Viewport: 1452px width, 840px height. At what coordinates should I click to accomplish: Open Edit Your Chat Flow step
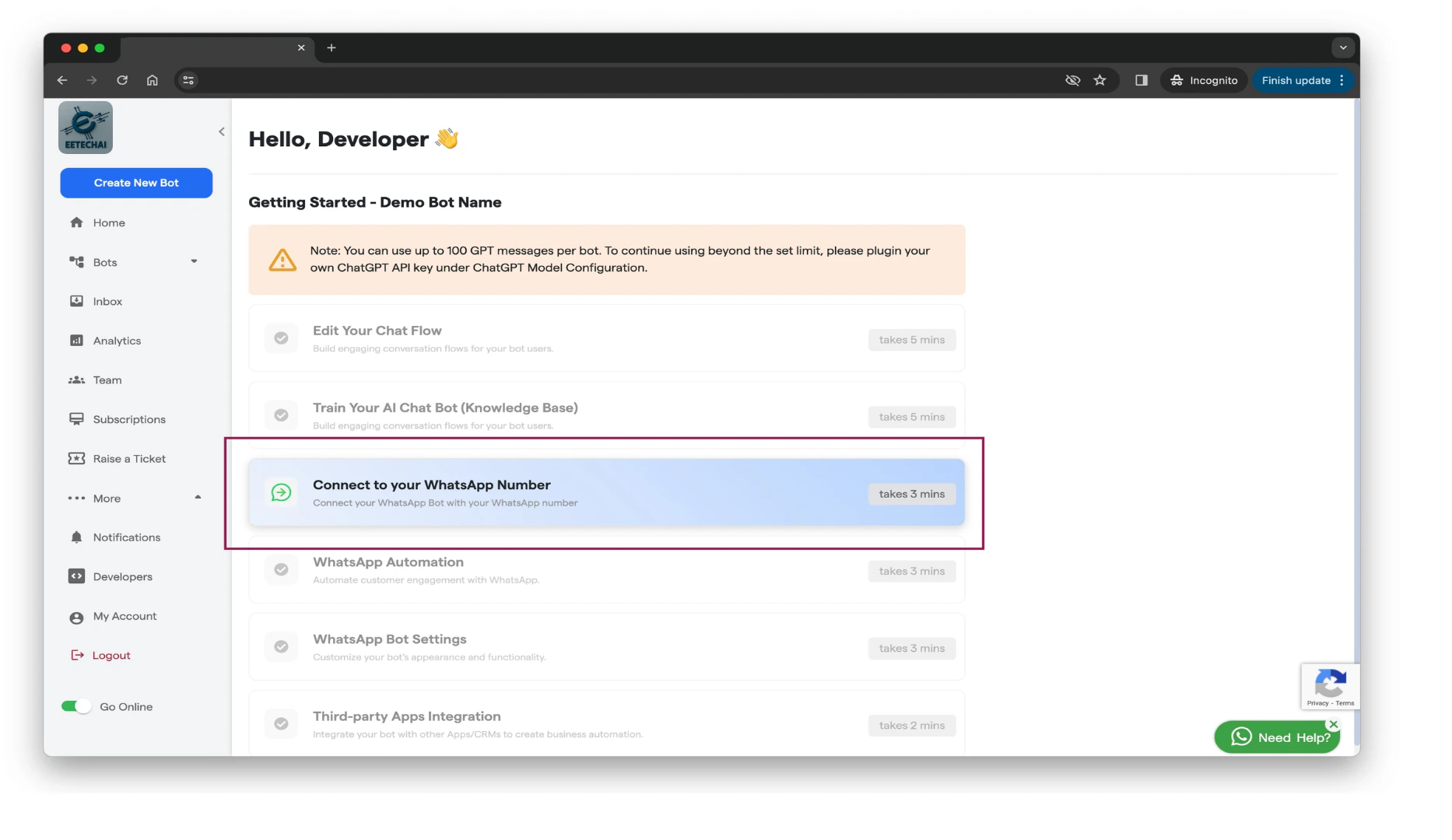pos(607,338)
